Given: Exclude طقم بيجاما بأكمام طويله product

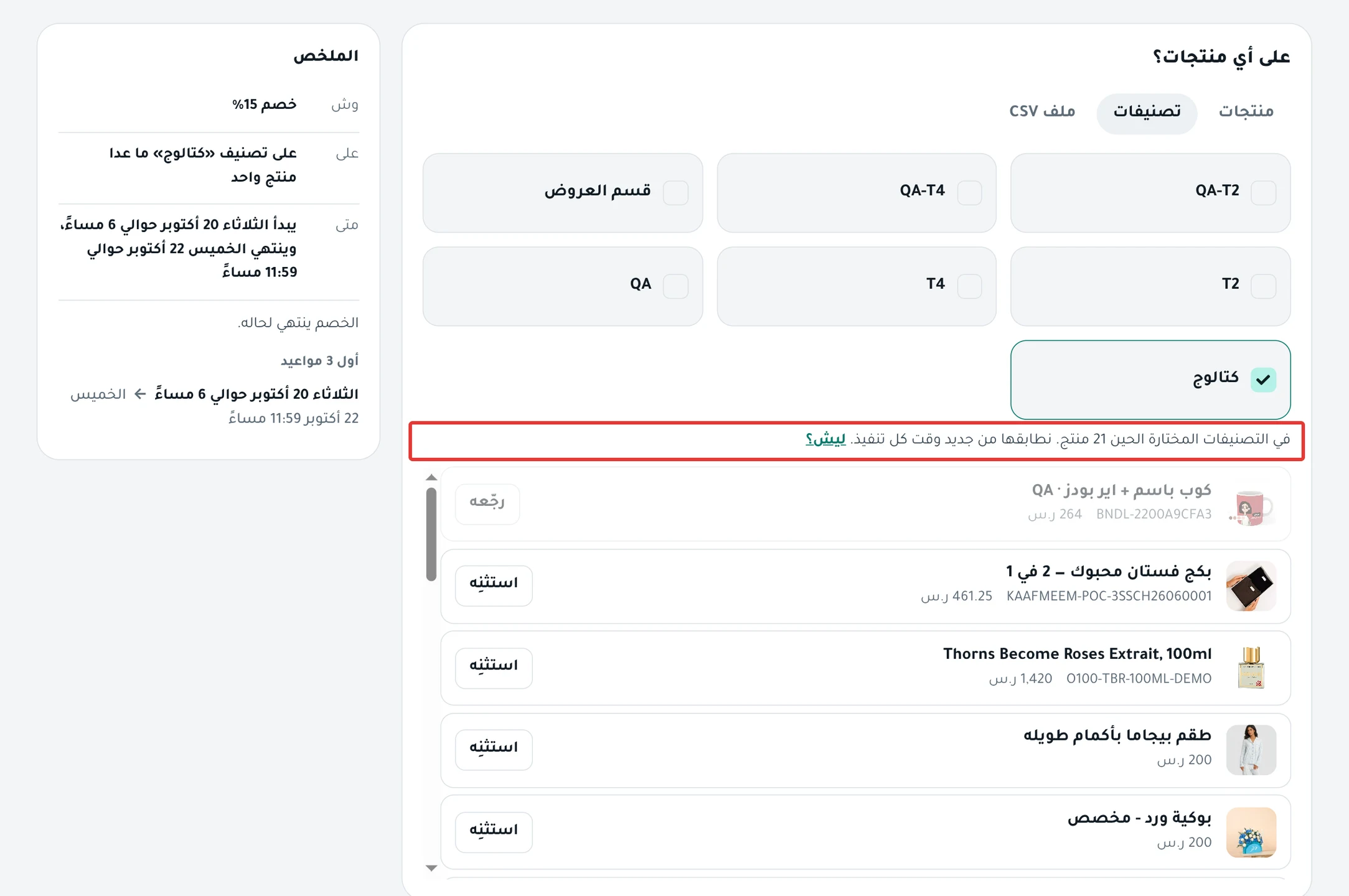Looking at the screenshot, I should 494,749.
